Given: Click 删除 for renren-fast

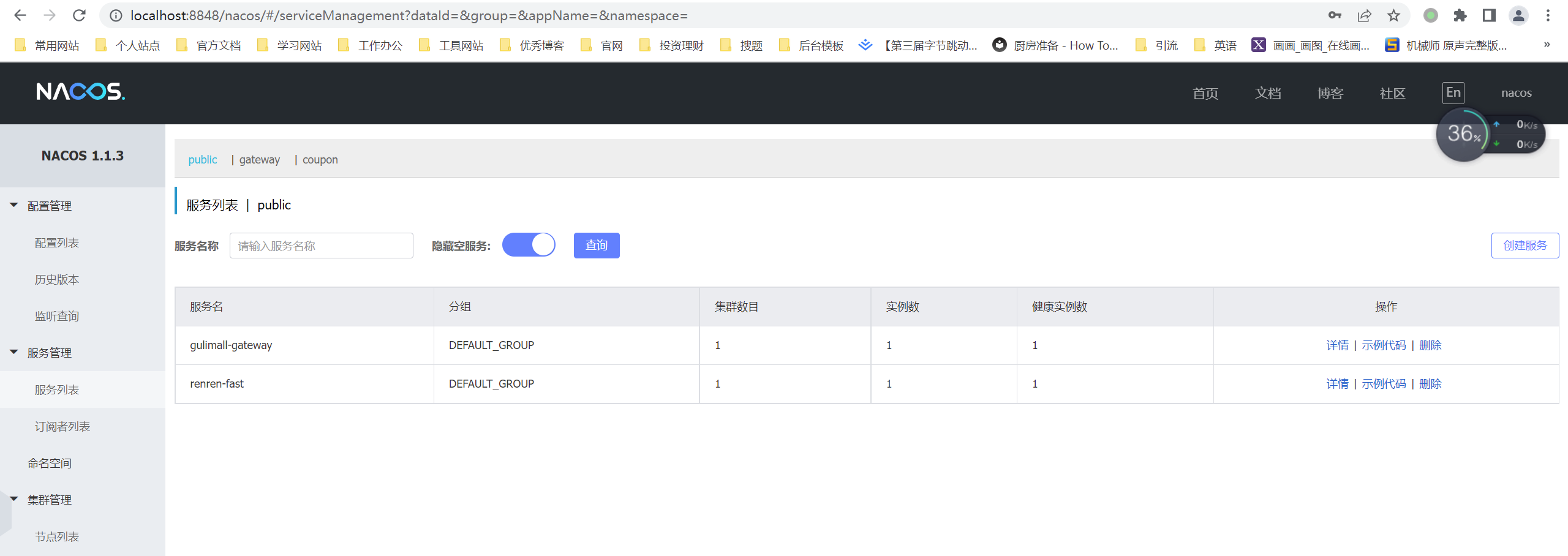Looking at the screenshot, I should pos(1430,384).
